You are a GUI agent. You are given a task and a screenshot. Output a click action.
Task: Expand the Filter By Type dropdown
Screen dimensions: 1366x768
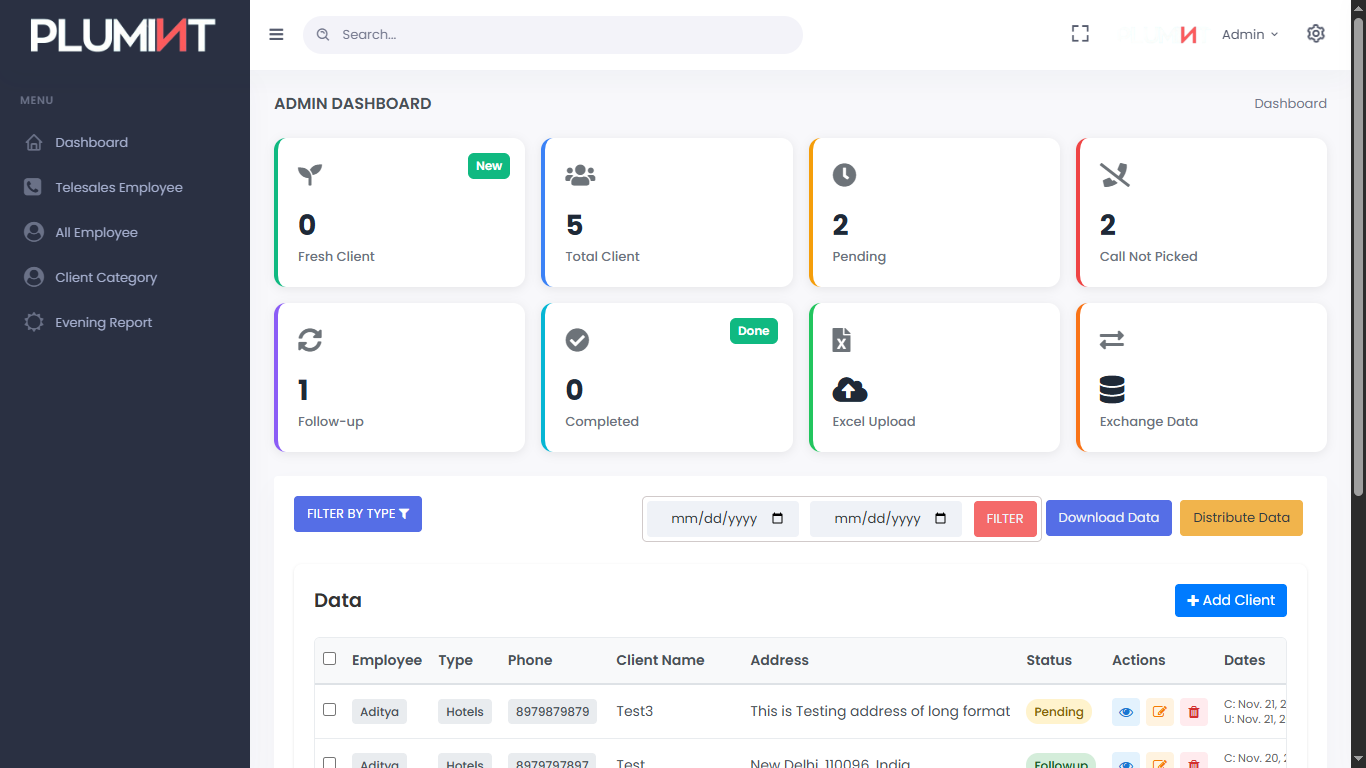[x=357, y=514]
